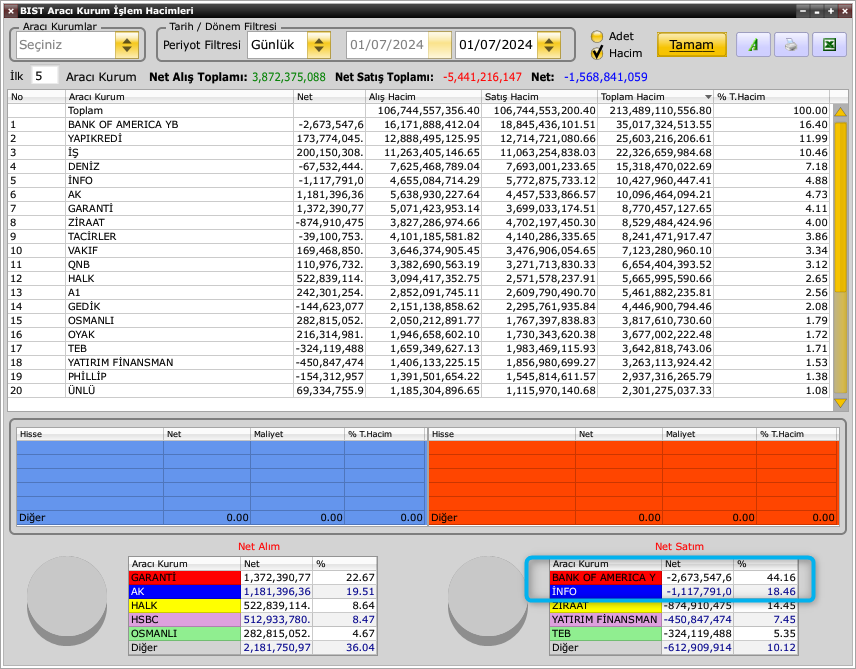Select the PHİLLİP row
This screenshot has height=669, width=856.
tap(419, 377)
